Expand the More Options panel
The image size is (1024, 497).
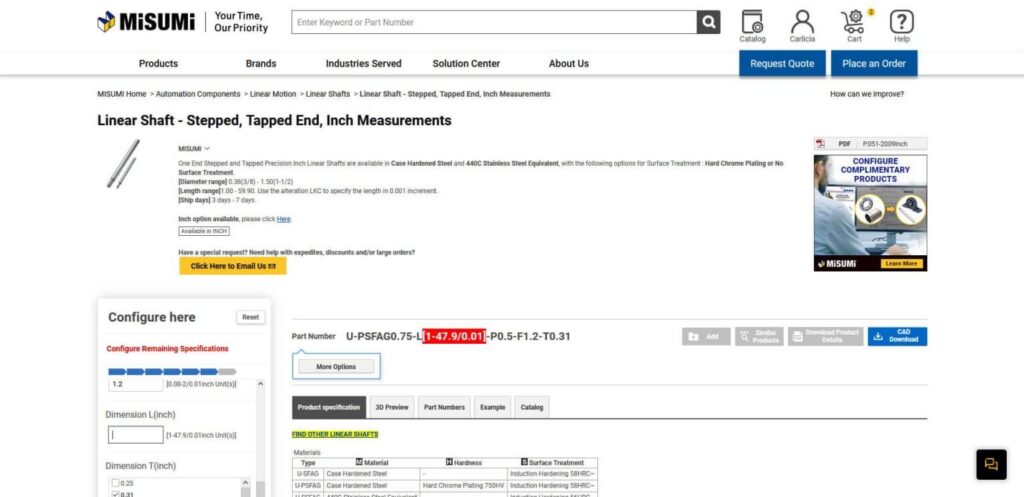click(336, 367)
